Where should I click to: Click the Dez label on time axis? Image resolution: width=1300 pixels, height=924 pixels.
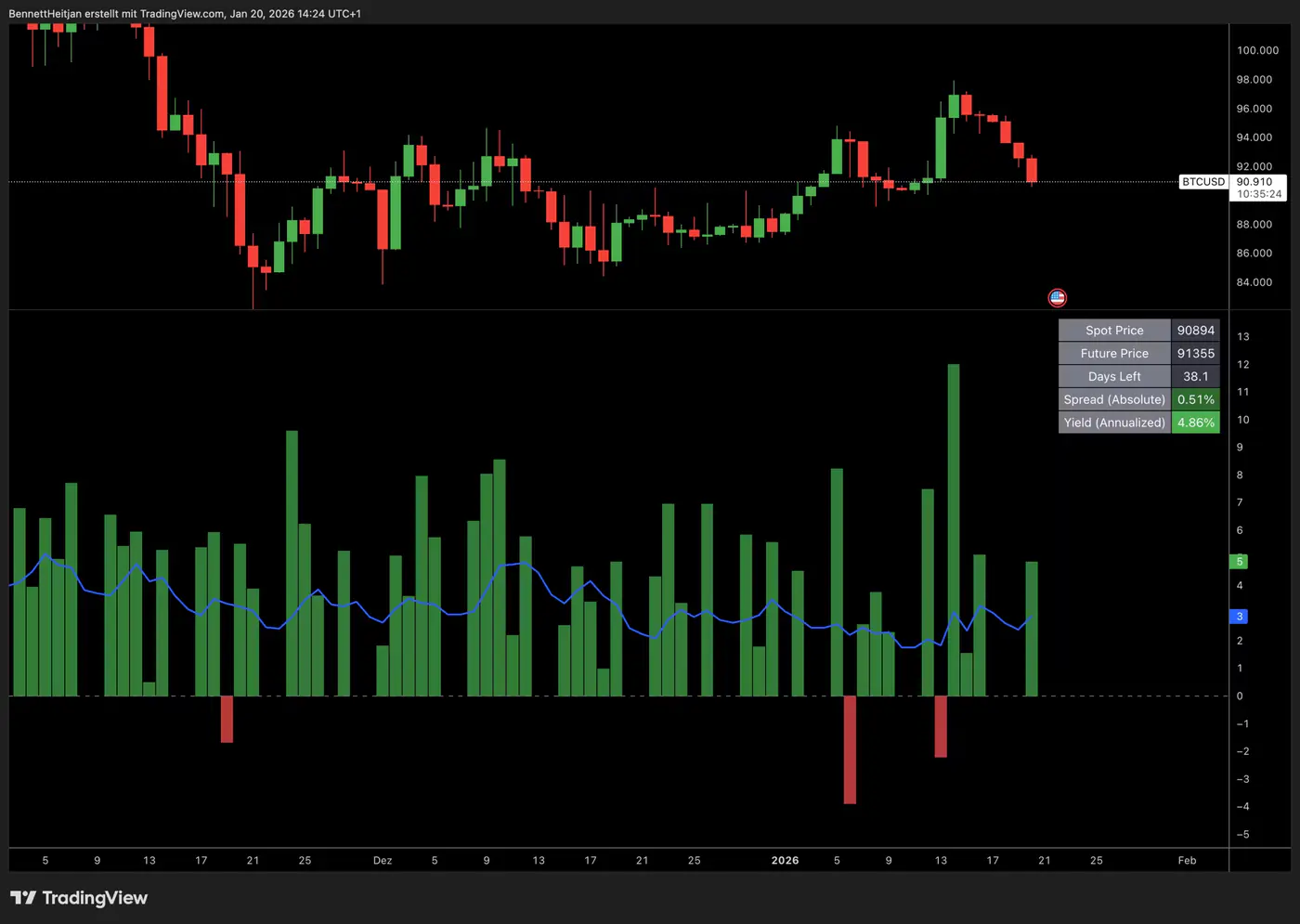[383, 861]
